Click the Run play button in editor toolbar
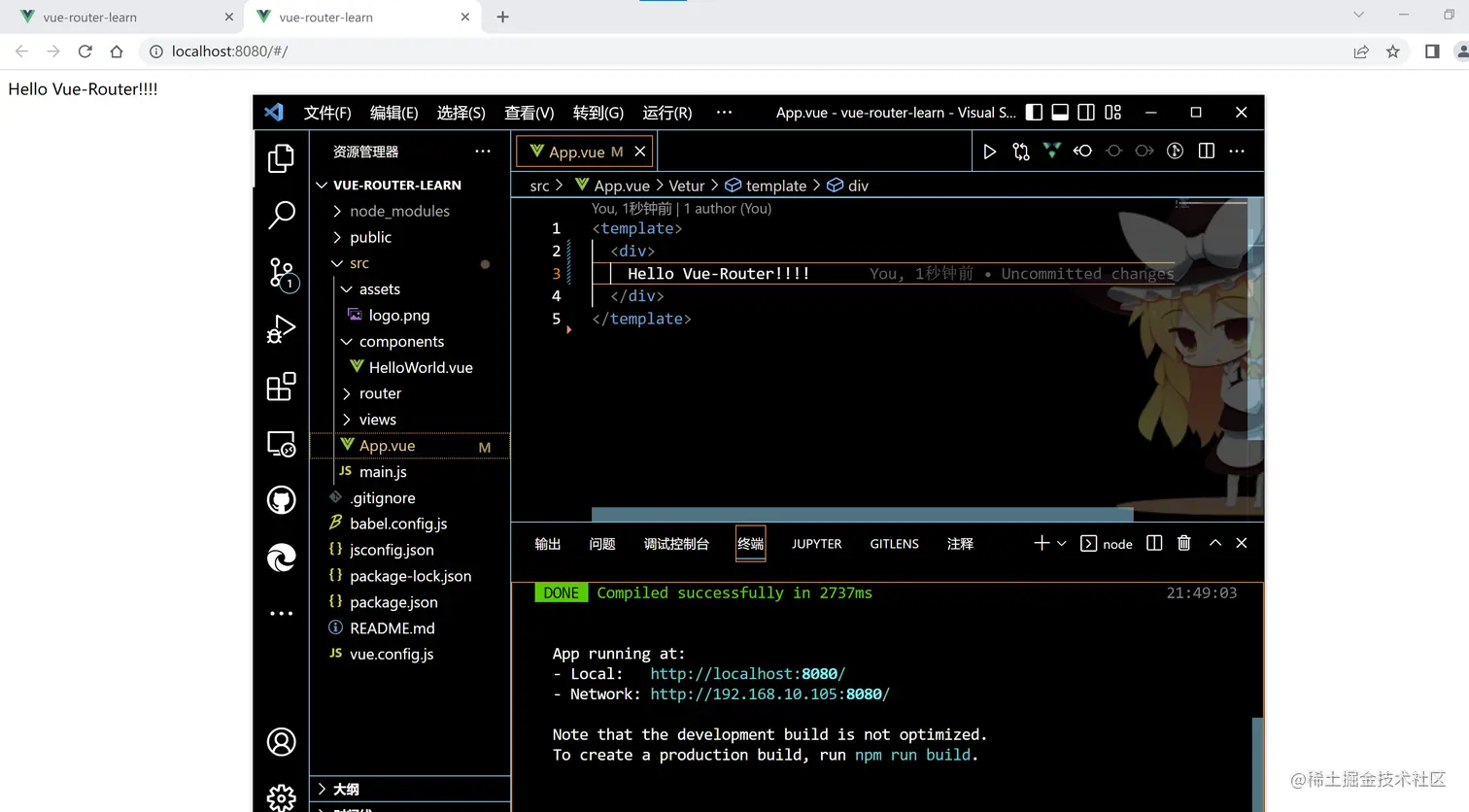Viewport: 1469px width, 812px height. [989, 152]
